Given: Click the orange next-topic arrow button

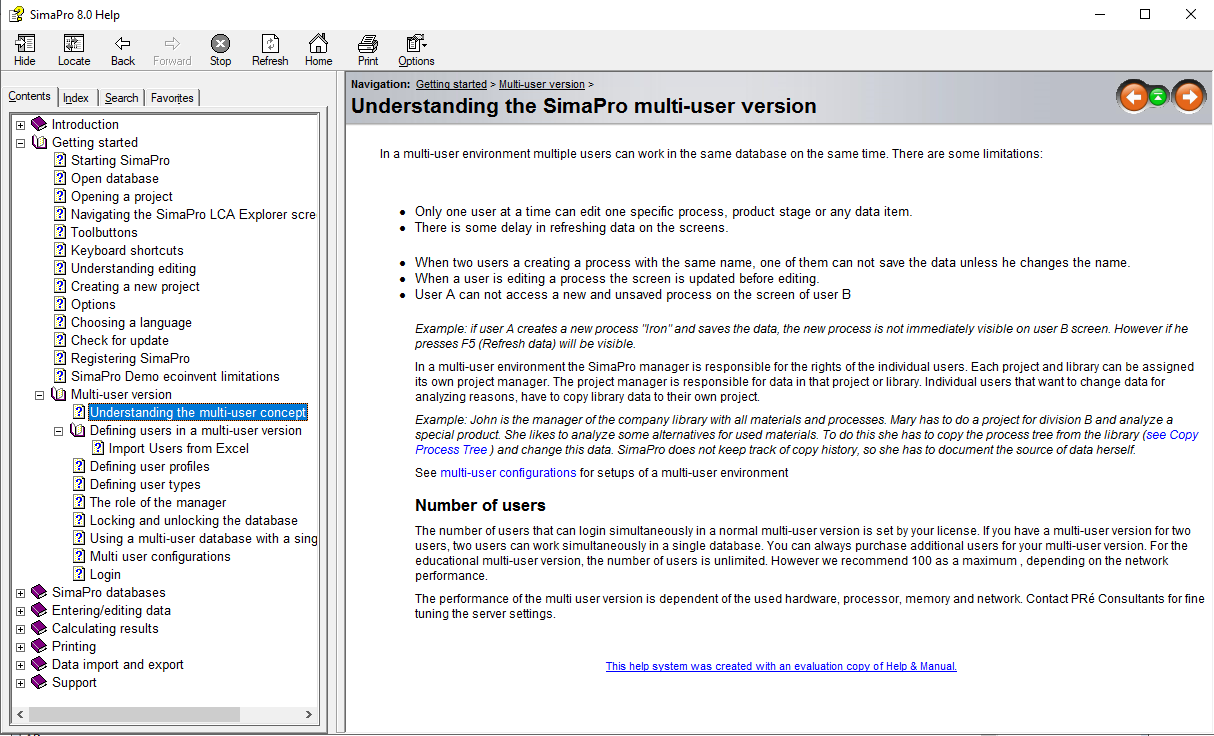Looking at the screenshot, I should click(1189, 97).
